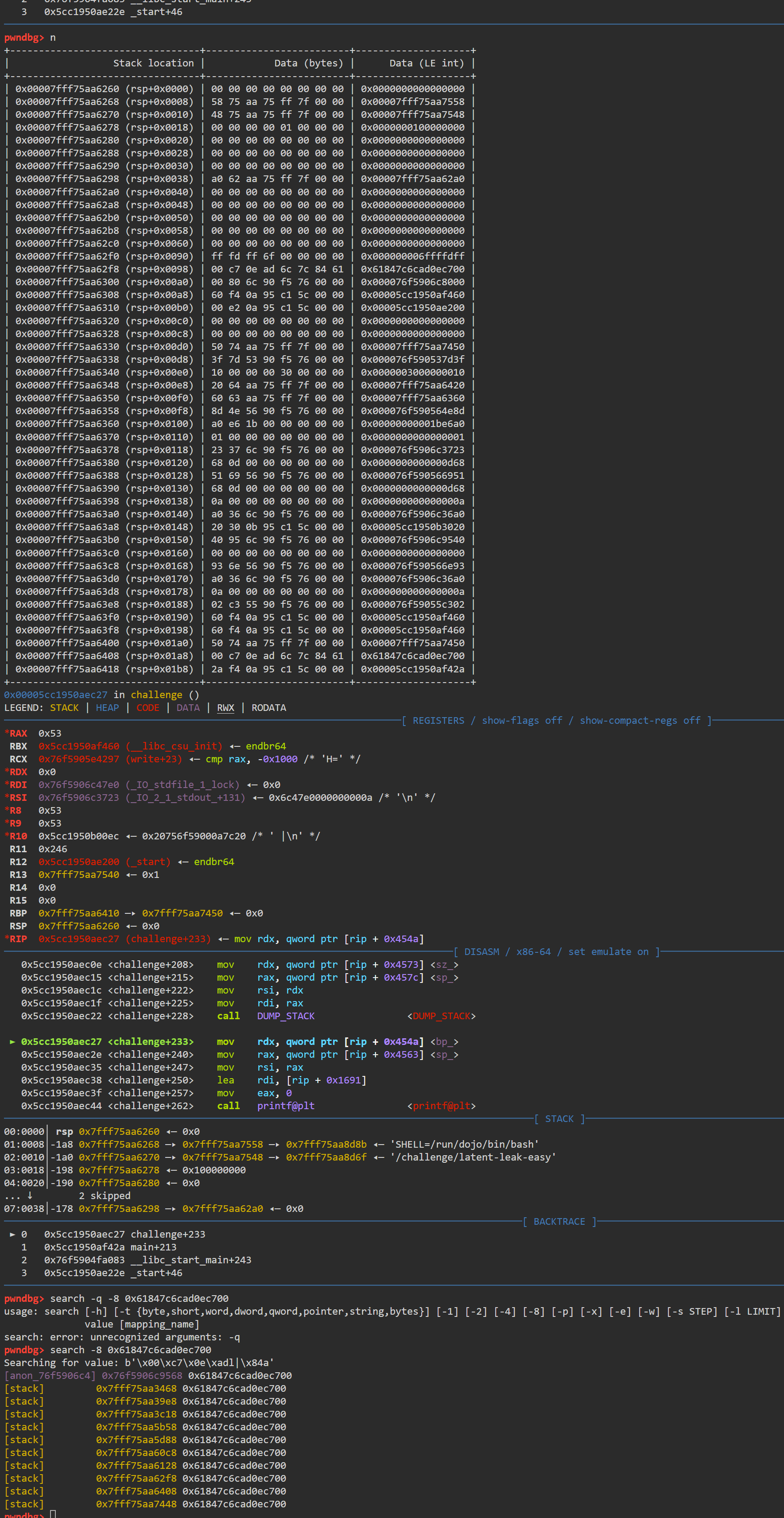Click the "unrecognized arguments: -q" error line
This screenshot has height=1518, width=784.
(x=122, y=1337)
